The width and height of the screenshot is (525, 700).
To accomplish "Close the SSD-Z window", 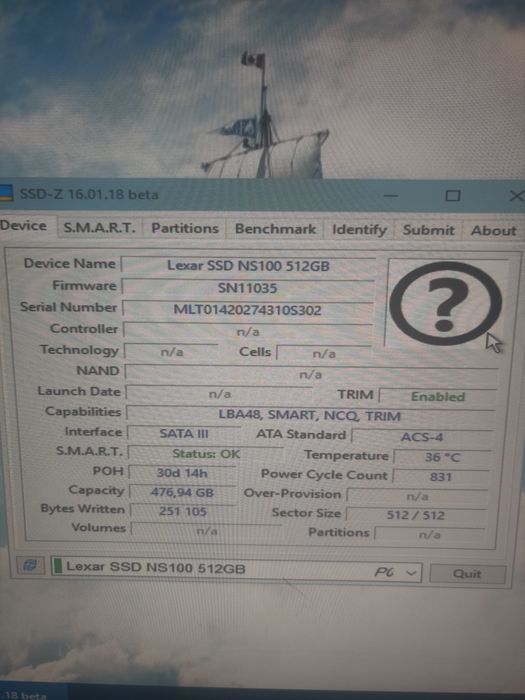I will click(x=517, y=196).
